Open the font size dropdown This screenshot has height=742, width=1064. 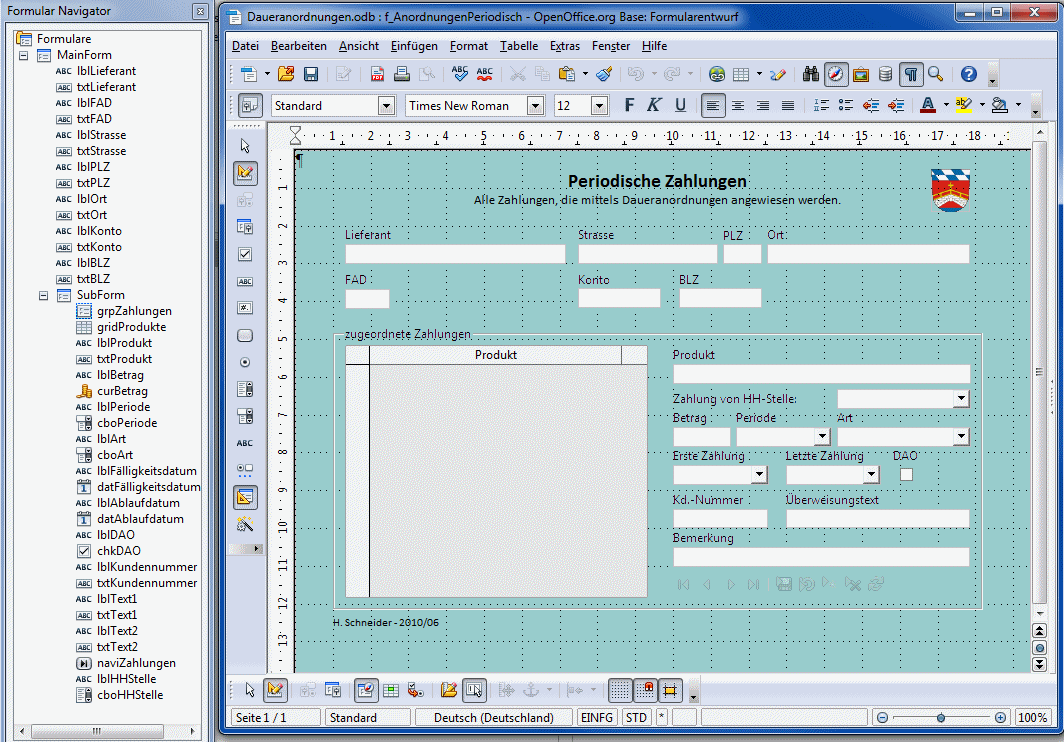coord(599,106)
